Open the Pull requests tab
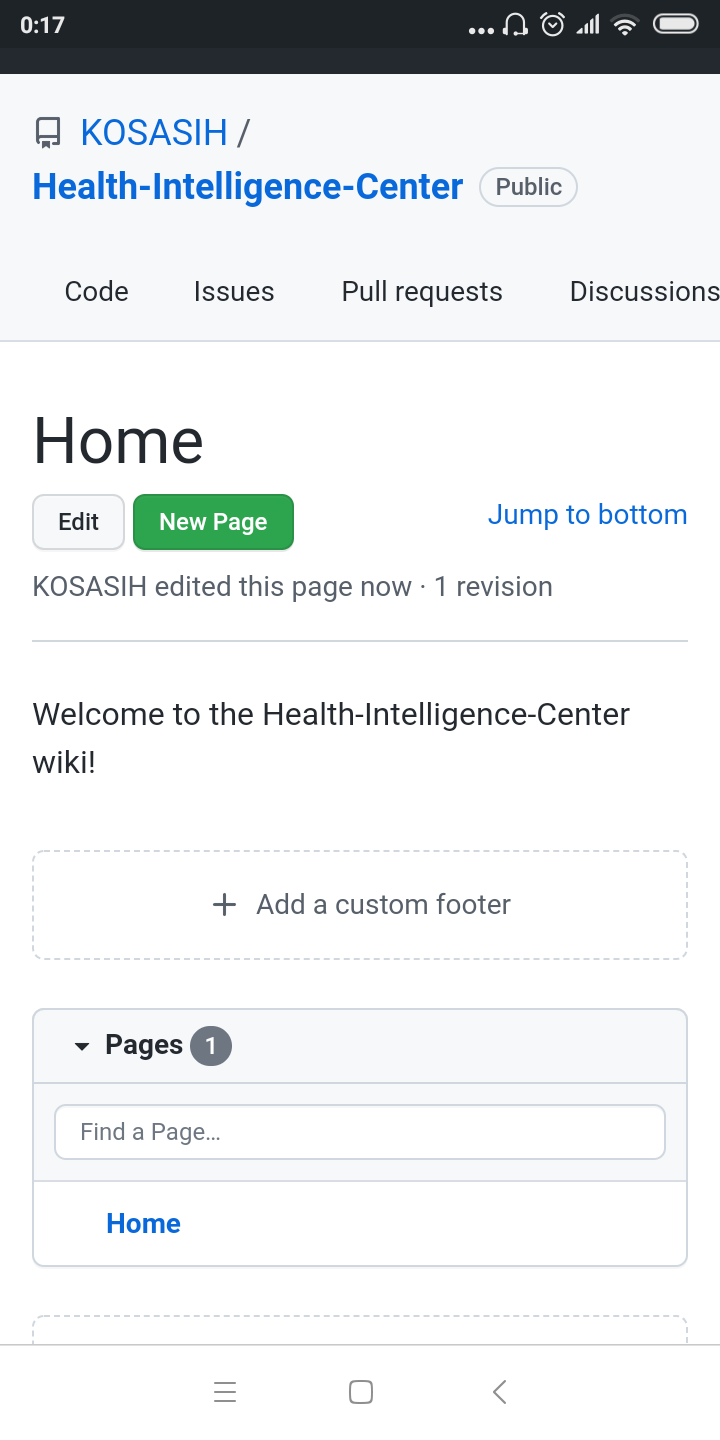Viewport: 720px width, 1440px height. point(422,292)
